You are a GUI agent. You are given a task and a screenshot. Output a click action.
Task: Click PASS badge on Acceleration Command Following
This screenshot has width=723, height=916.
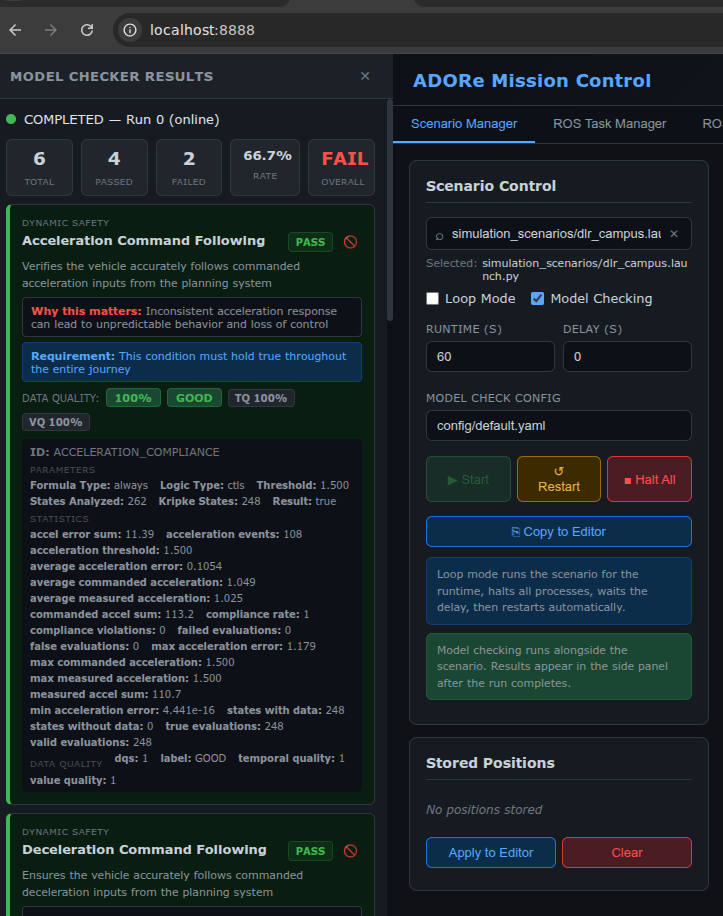pos(310,242)
